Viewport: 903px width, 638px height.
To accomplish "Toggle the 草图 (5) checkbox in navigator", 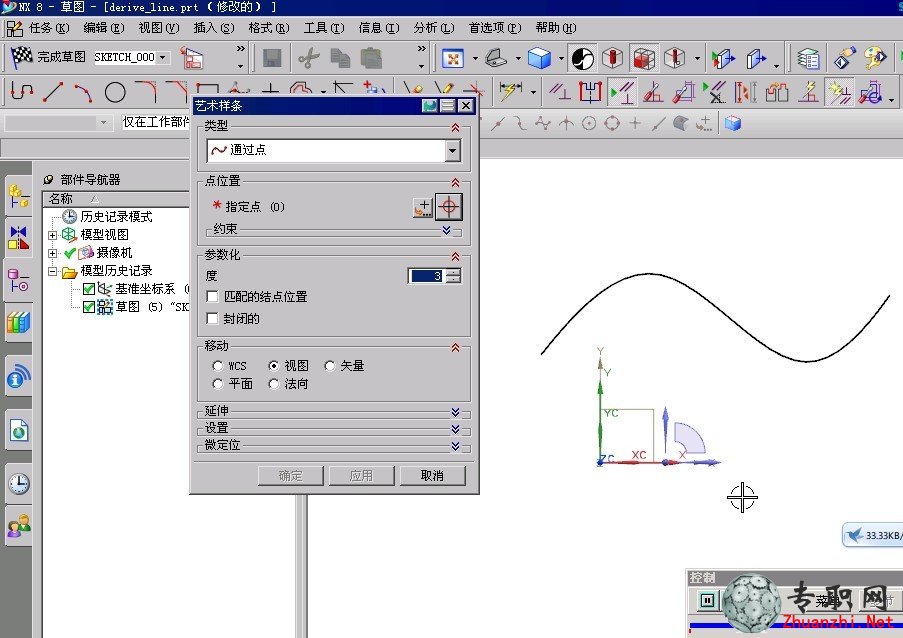I will [89, 306].
